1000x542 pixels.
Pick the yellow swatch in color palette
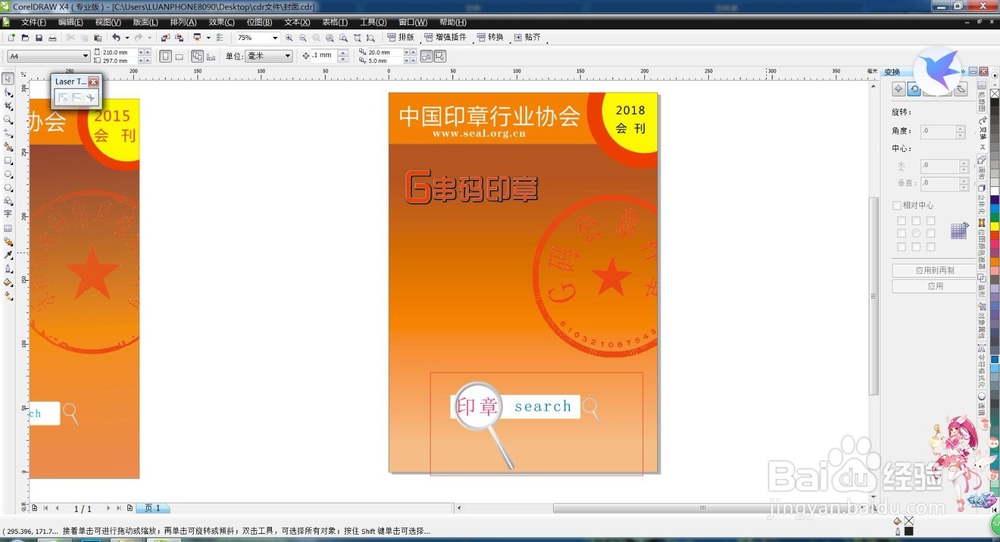click(995, 226)
